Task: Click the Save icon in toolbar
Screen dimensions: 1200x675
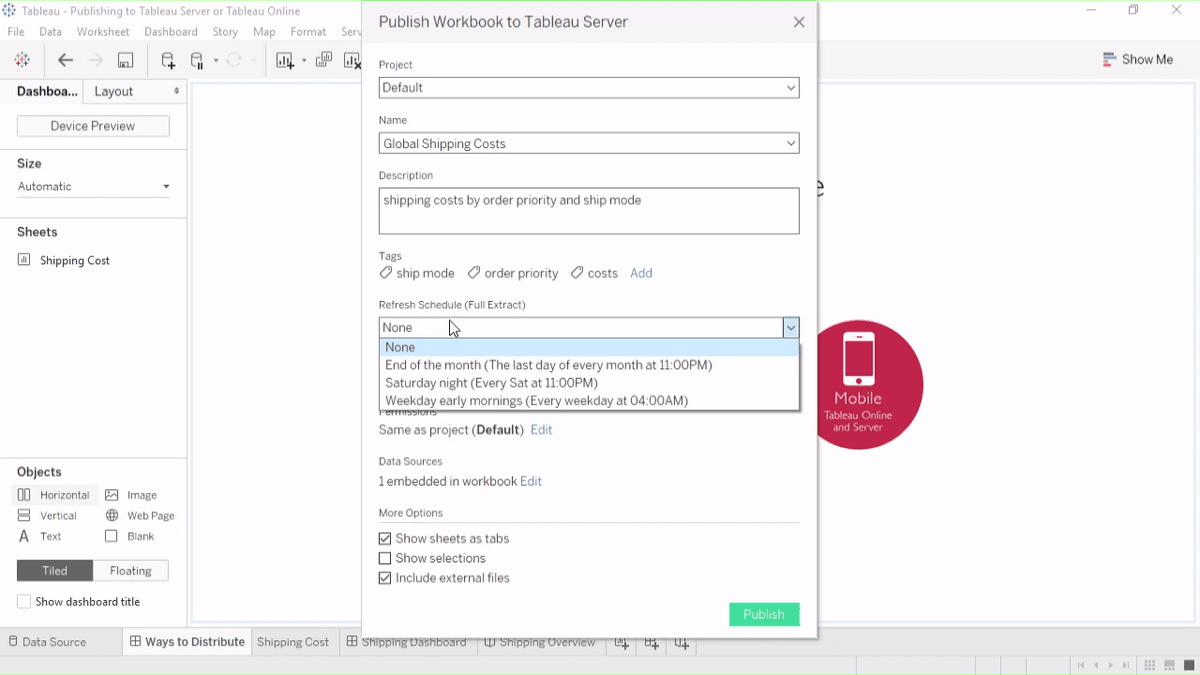Action: (x=125, y=60)
